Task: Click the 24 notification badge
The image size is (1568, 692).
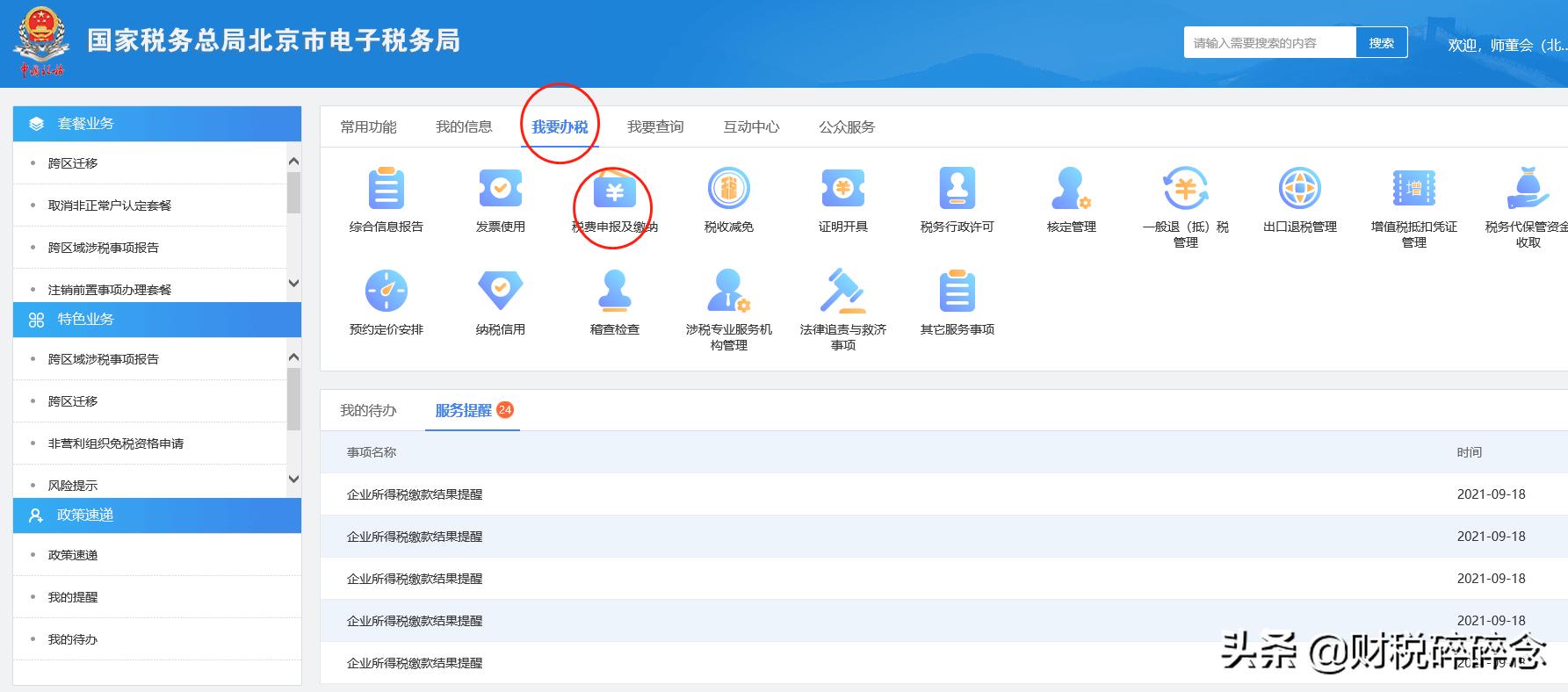Action: coord(505,409)
